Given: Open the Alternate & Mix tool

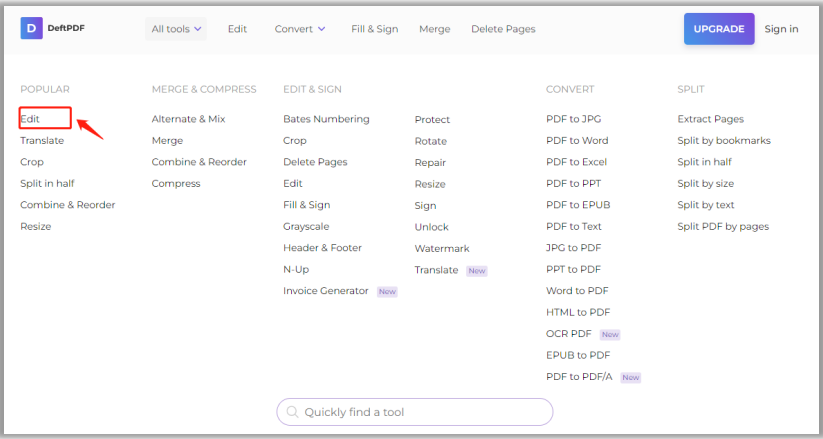Looking at the screenshot, I should [x=188, y=119].
